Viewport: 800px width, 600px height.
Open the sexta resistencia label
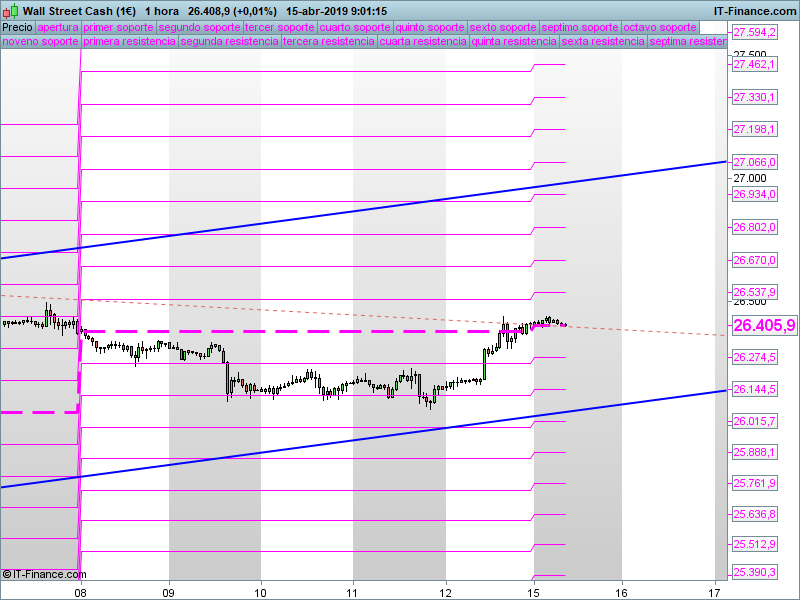coord(603,41)
